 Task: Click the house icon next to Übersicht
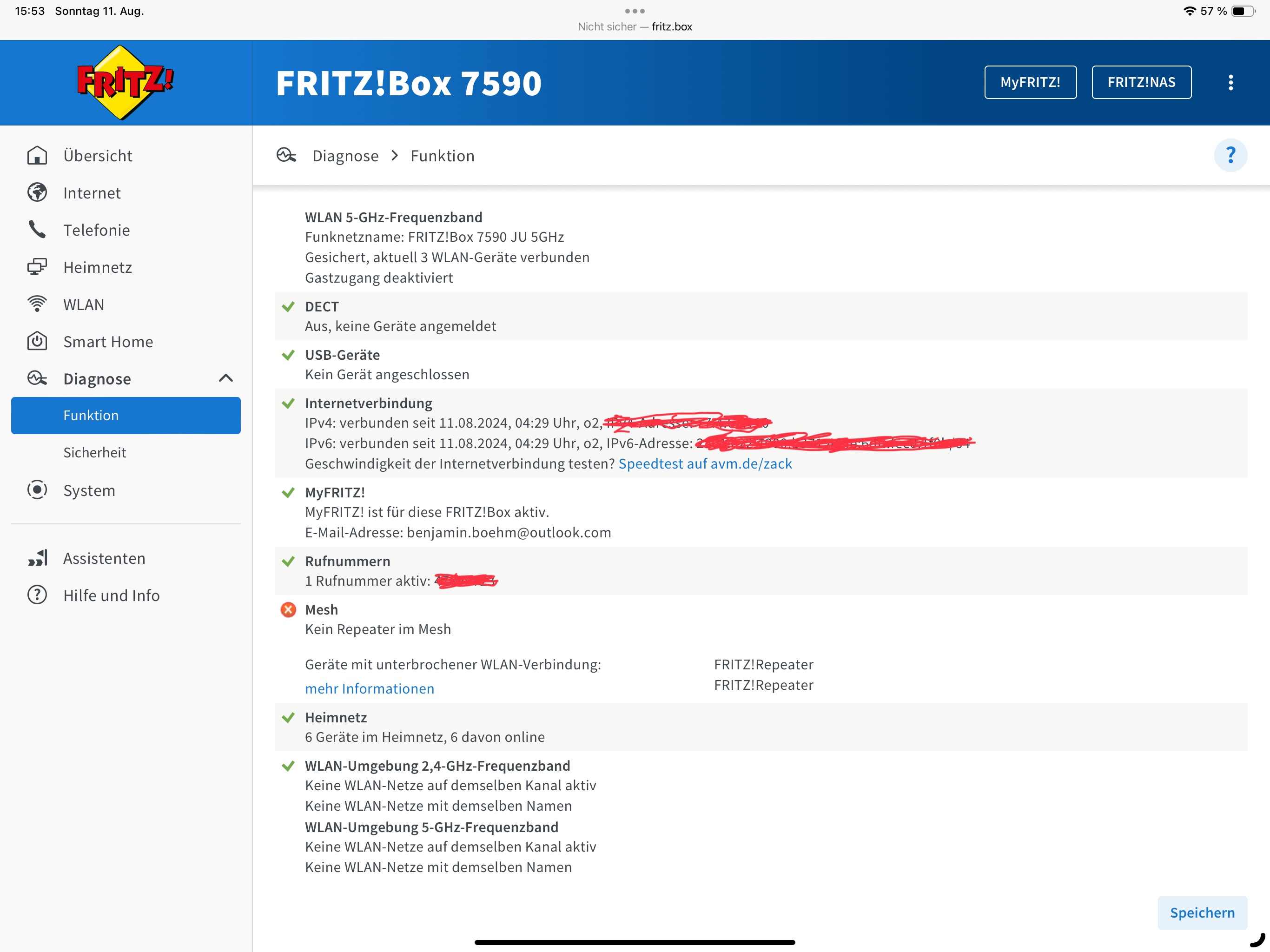coord(37,156)
